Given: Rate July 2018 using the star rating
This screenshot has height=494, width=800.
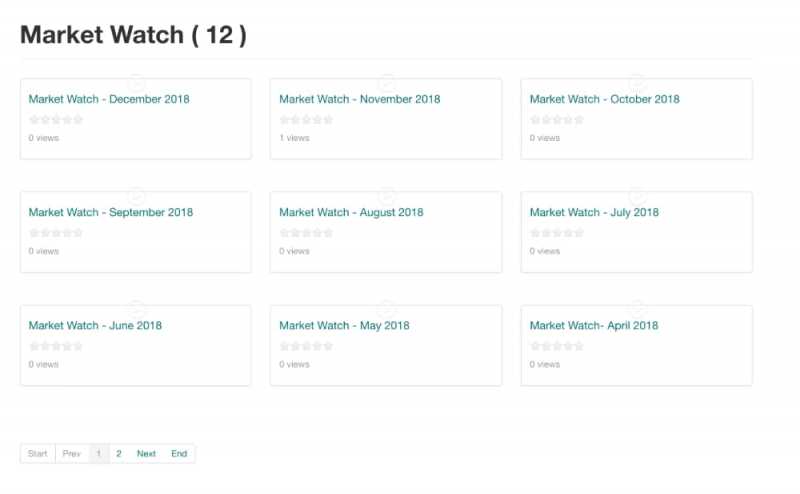Looking at the screenshot, I should pos(557,233).
